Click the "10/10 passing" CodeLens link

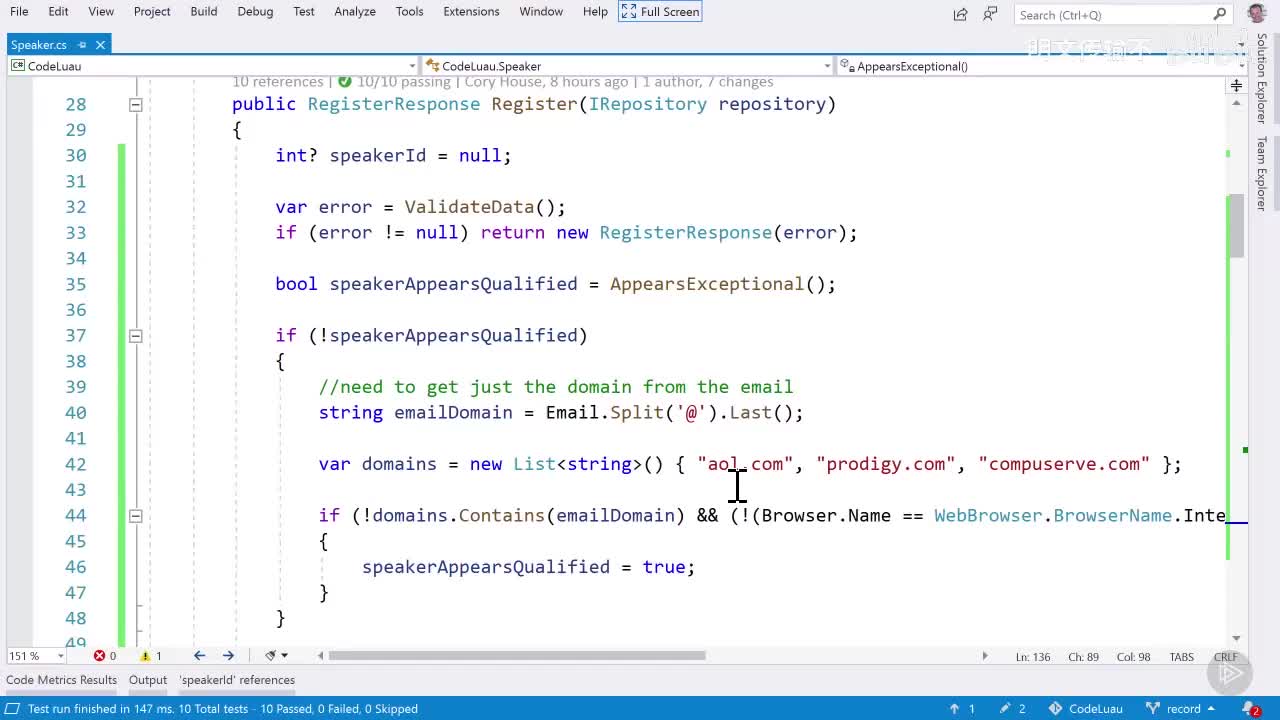click(404, 82)
